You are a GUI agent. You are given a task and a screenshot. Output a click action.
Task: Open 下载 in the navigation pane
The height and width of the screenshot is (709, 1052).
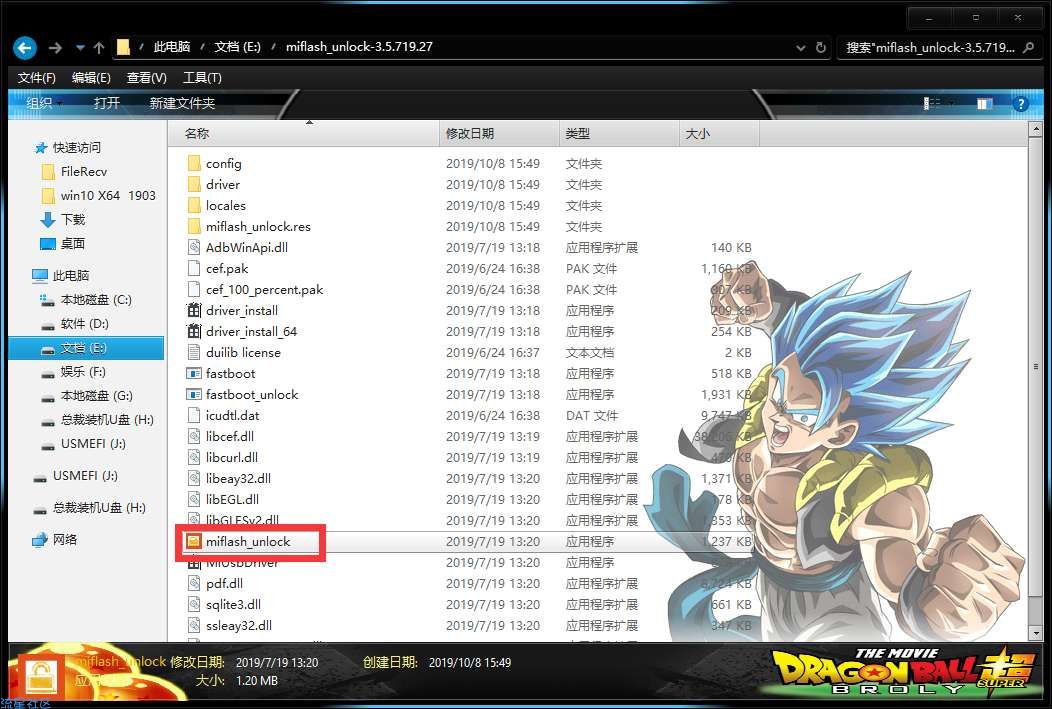coord(73,219)
